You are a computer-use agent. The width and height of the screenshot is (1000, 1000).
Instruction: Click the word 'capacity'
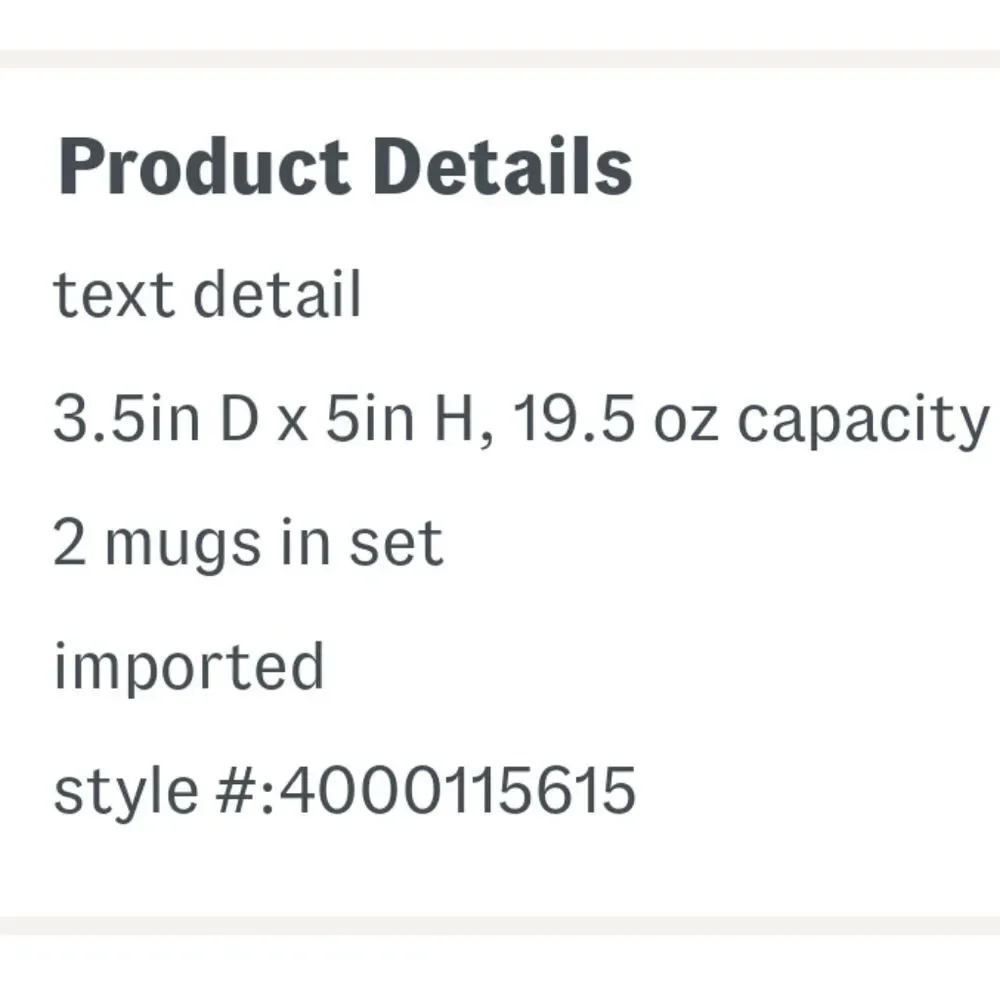click(x=863, y=423)
